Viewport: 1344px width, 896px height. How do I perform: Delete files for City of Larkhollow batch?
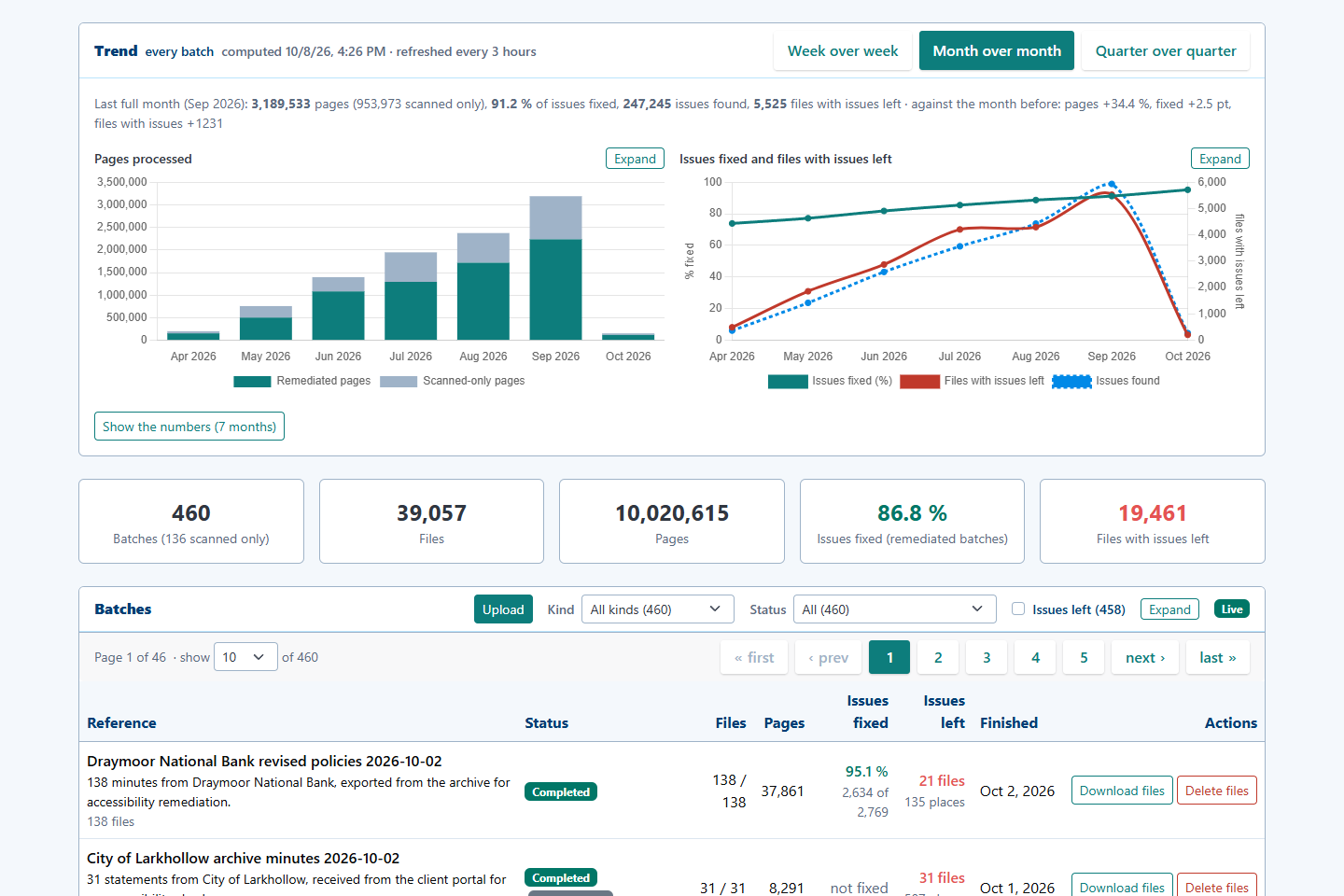(x=1217, y=887)
